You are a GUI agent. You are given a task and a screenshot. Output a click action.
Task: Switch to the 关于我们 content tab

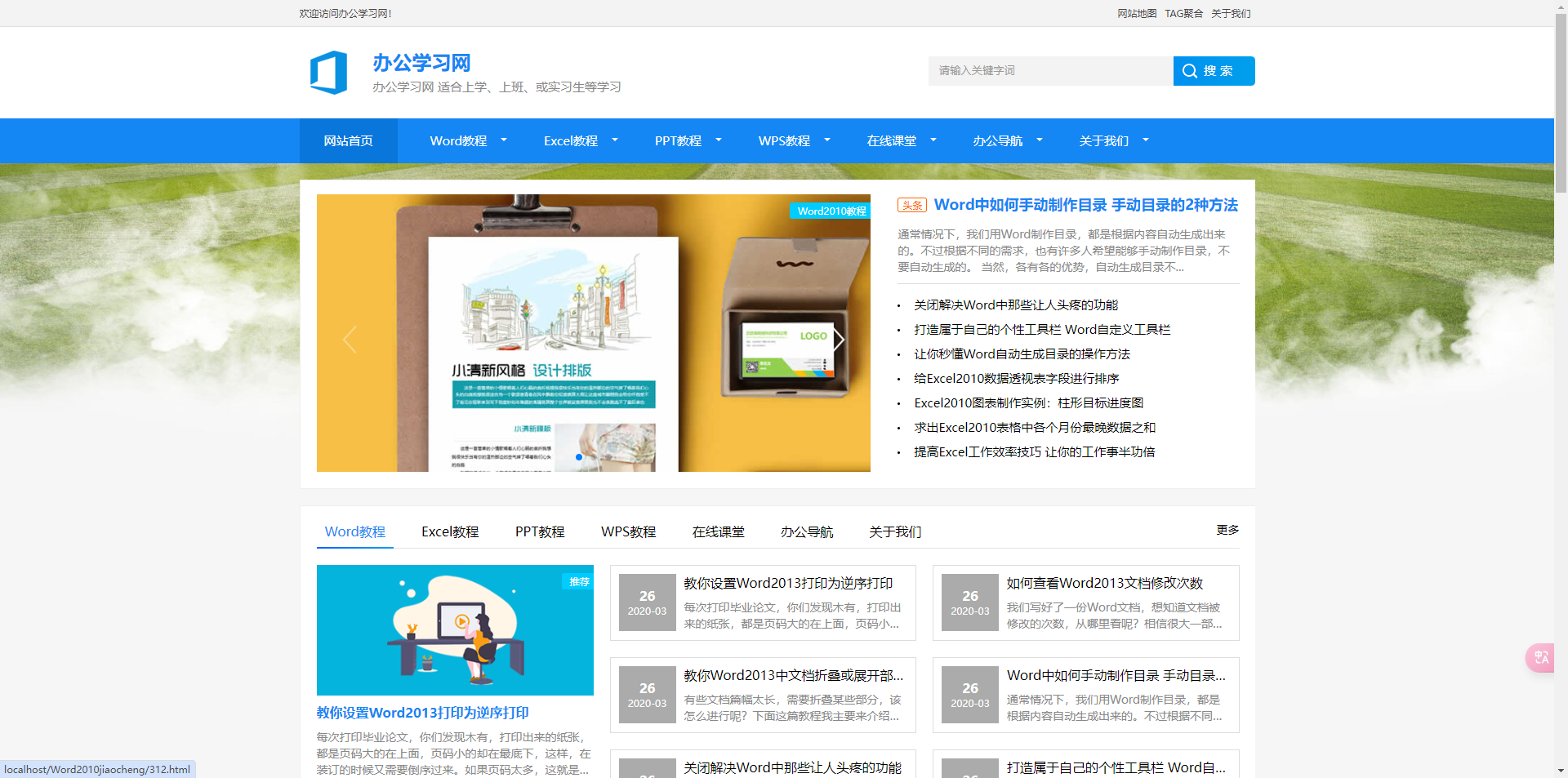(x=895, y=531)
